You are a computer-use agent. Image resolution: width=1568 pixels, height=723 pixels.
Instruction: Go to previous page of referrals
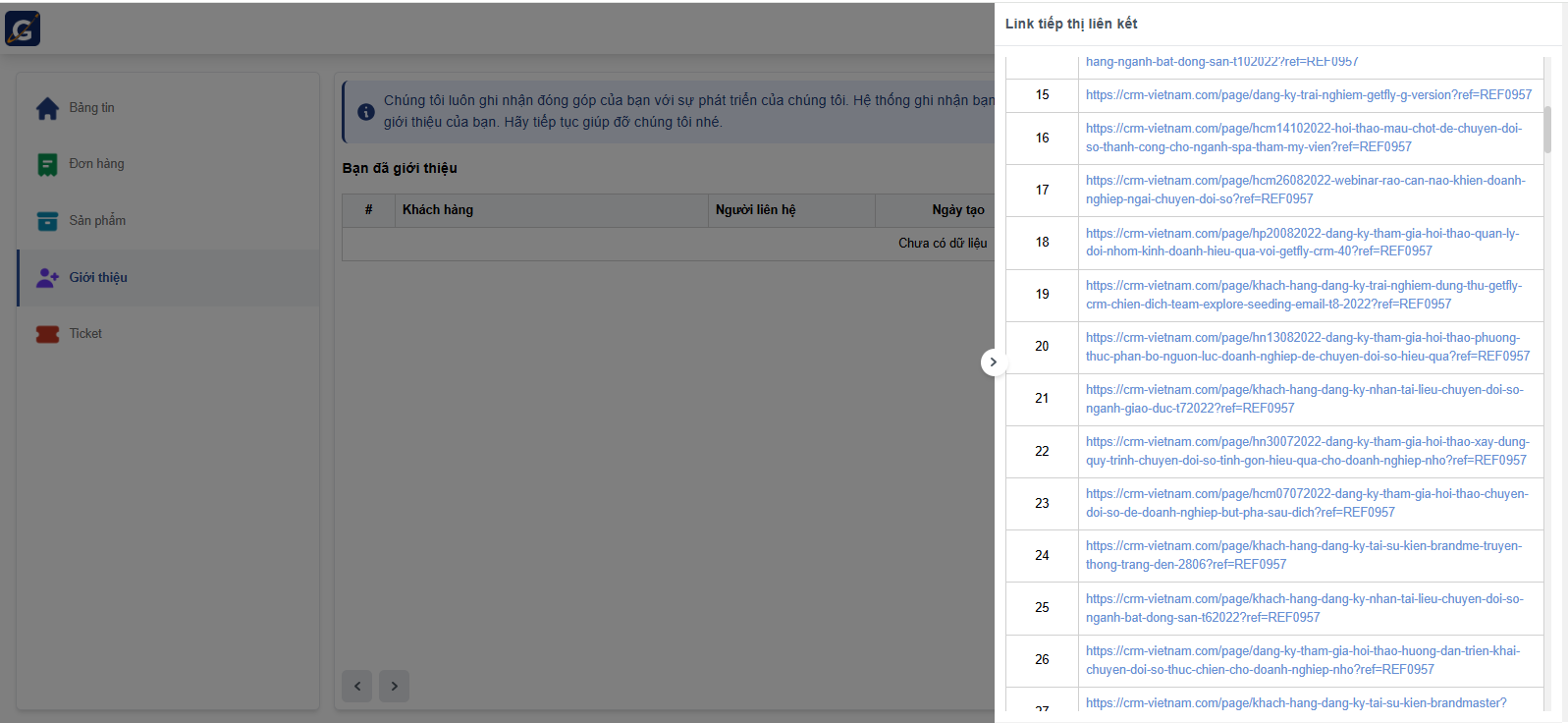point(357,686)
